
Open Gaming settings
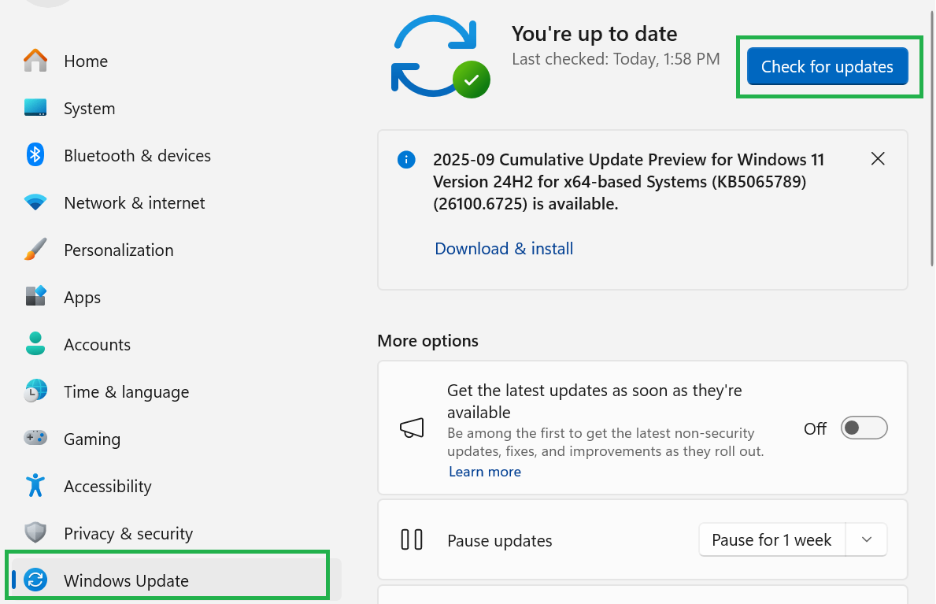coord(92,439)
